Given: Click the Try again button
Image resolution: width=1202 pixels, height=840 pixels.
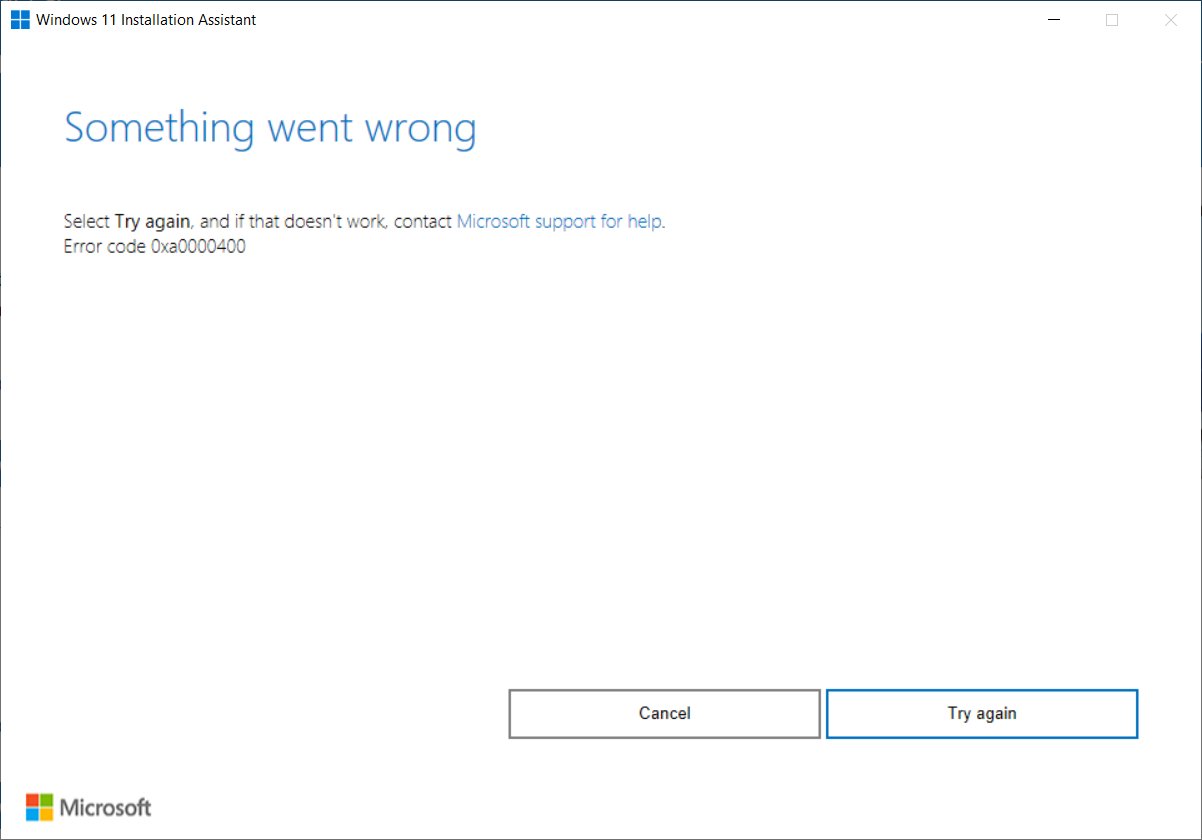Looking at the screenshot, I should 982,714.
